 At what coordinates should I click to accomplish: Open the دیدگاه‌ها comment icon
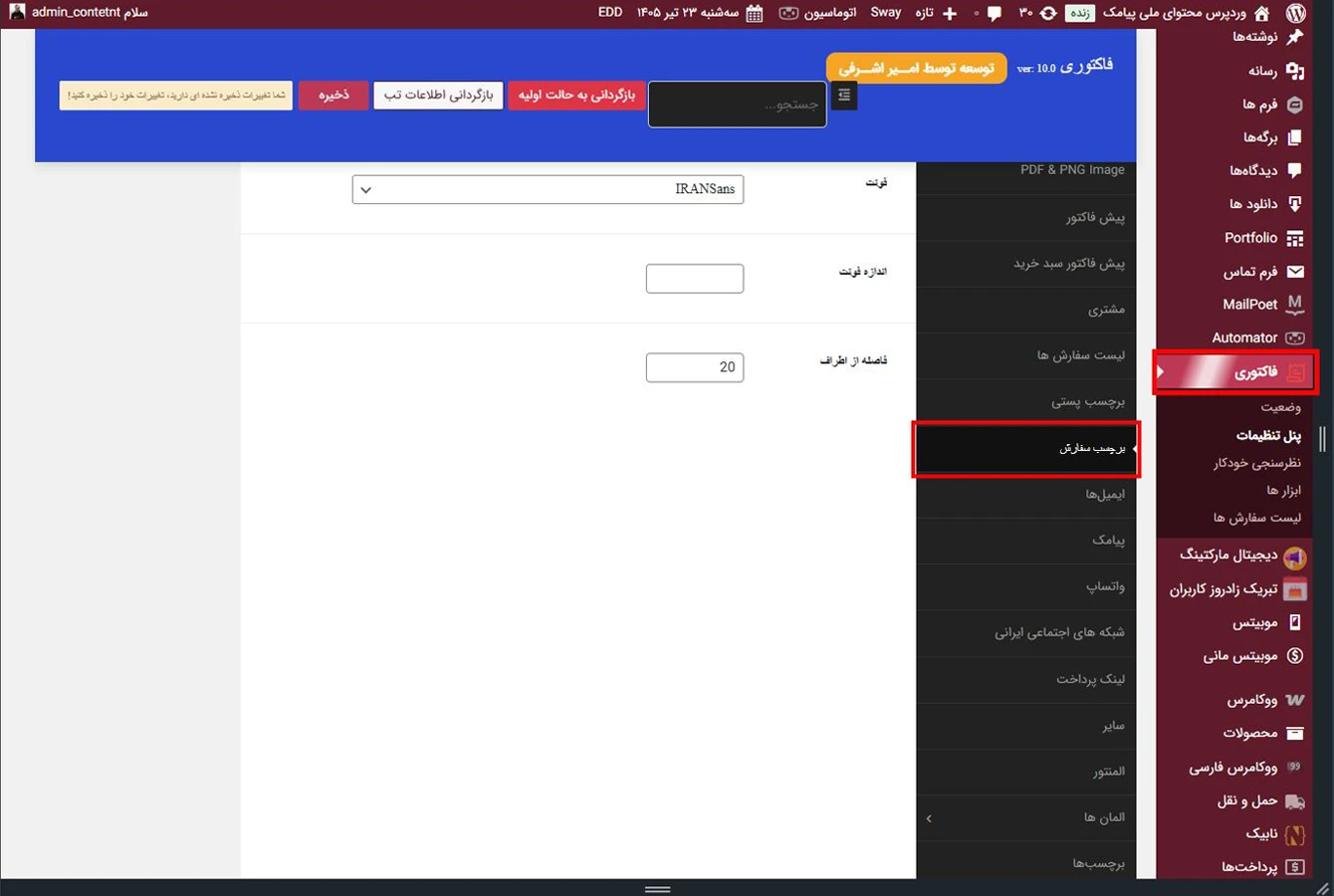1294,170
